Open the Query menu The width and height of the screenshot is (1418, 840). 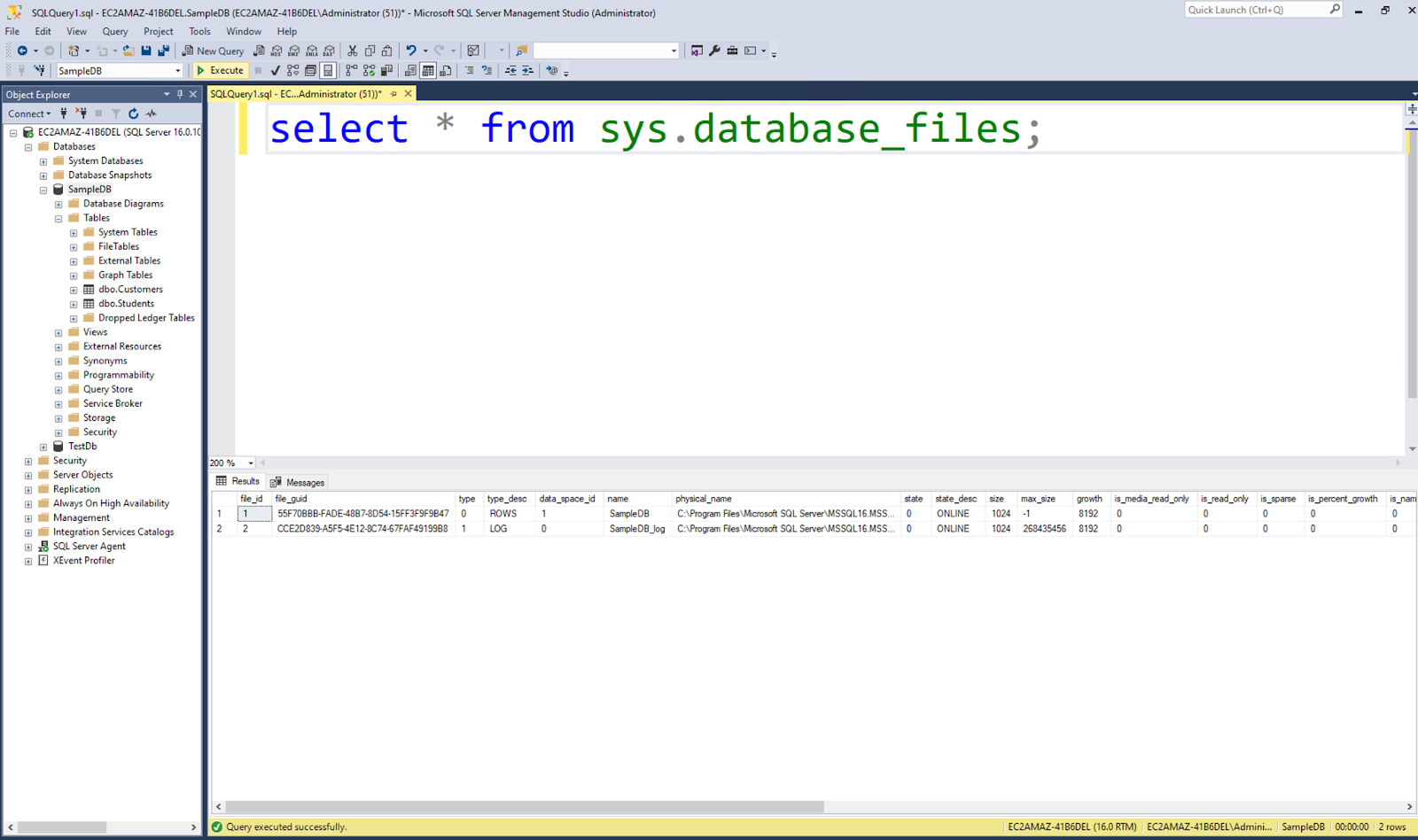point(114,31)
